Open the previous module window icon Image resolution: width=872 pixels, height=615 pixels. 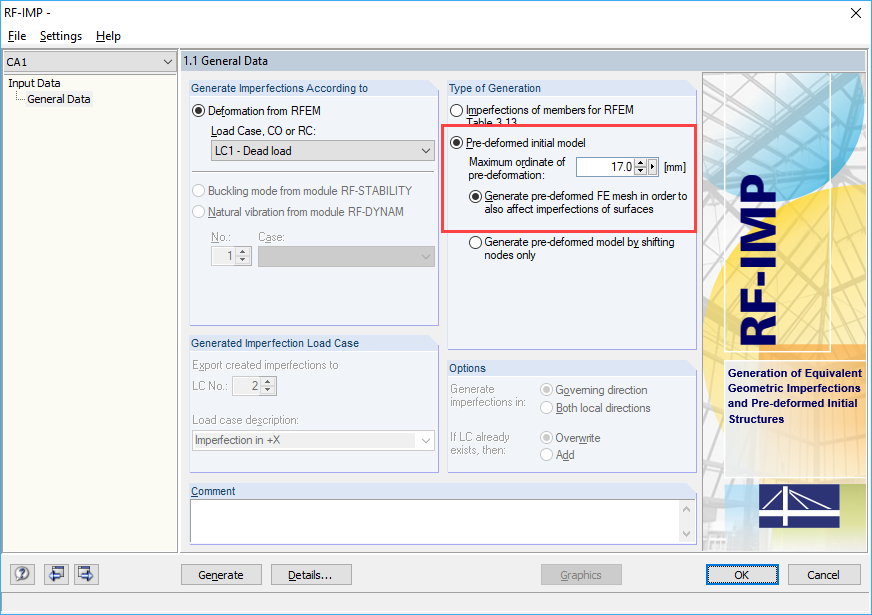[56, 574]
